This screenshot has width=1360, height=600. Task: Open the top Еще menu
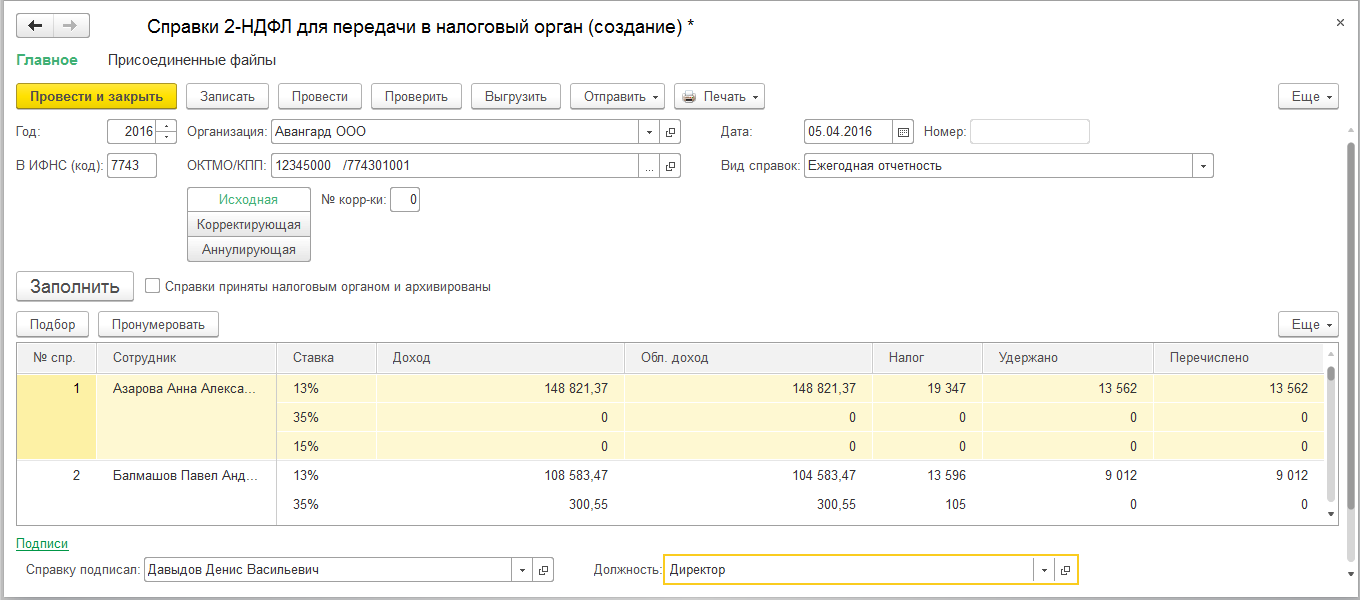tap(1308, 96)
